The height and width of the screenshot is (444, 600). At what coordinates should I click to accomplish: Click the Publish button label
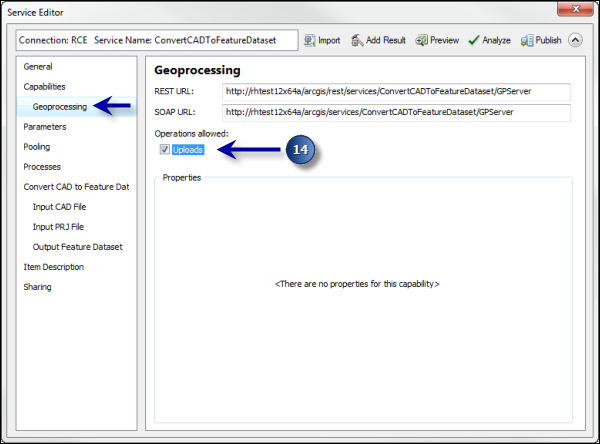pos(548,40)
